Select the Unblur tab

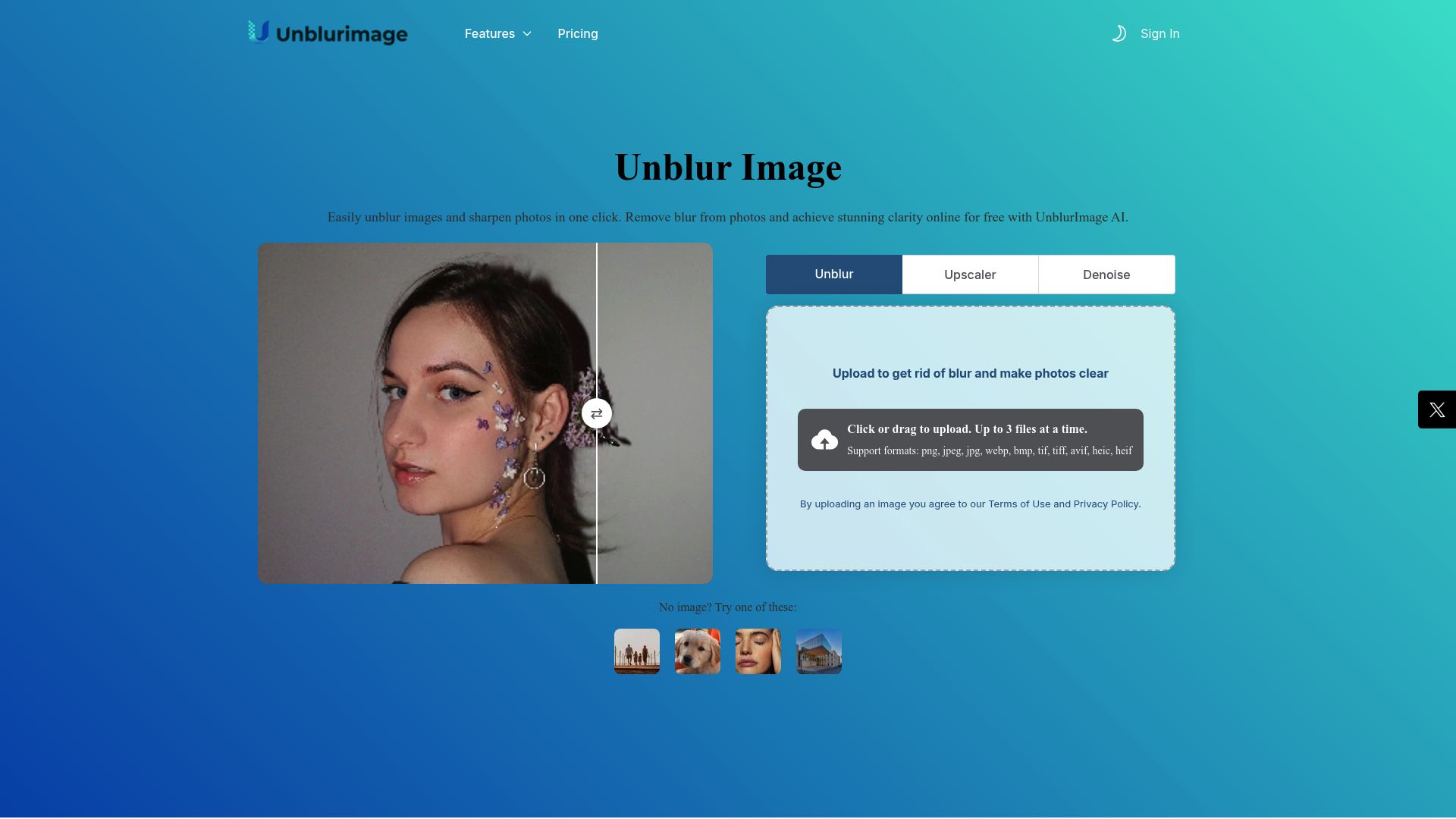coord(833,274)
